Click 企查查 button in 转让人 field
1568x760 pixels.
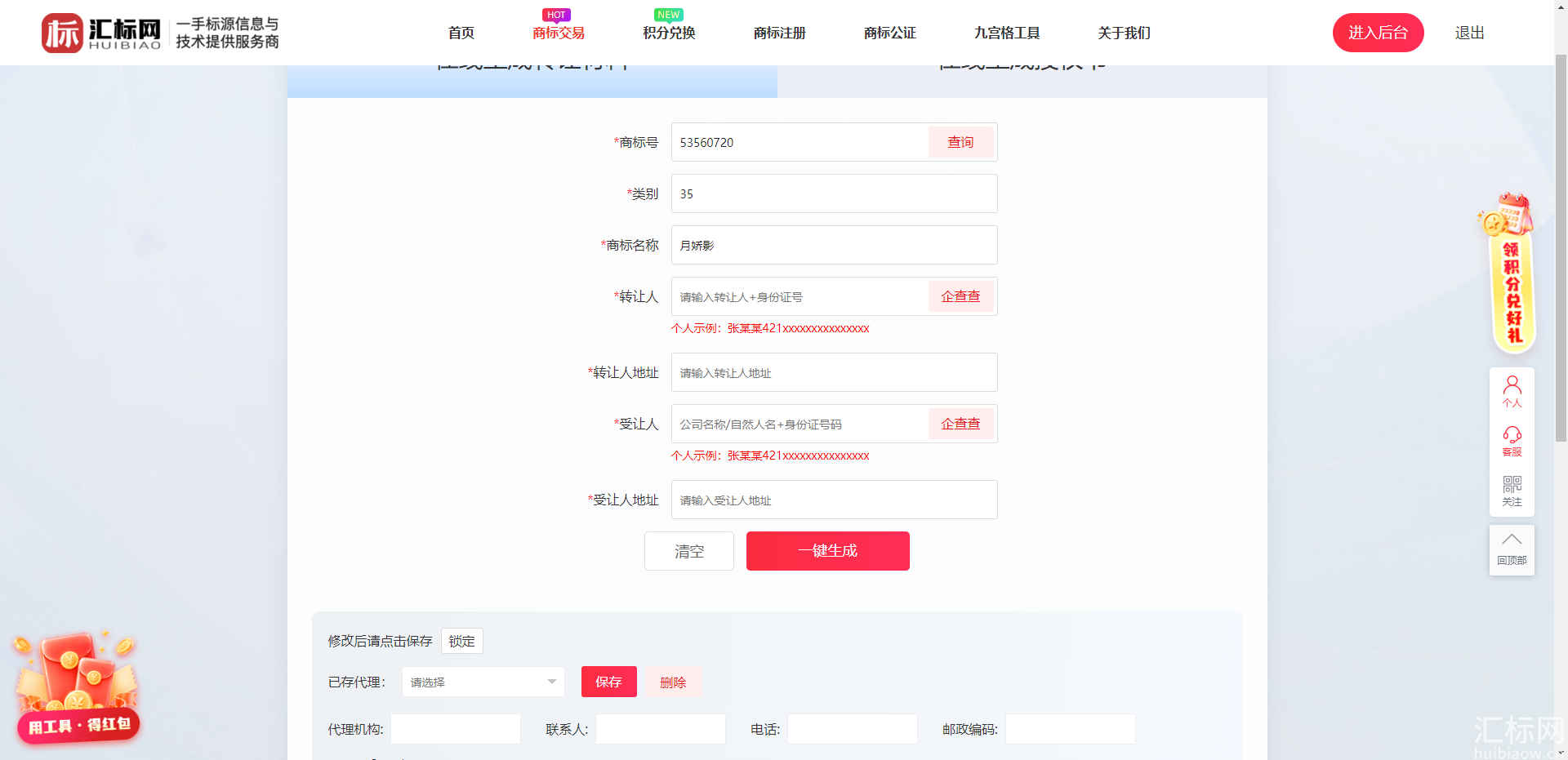point(961,296)
